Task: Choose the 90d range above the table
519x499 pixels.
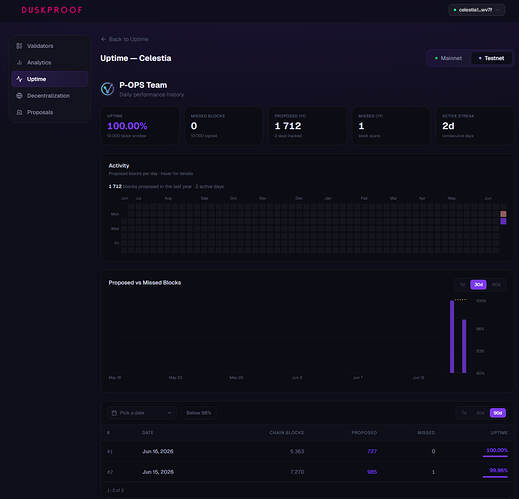Action: click(498, 413)
